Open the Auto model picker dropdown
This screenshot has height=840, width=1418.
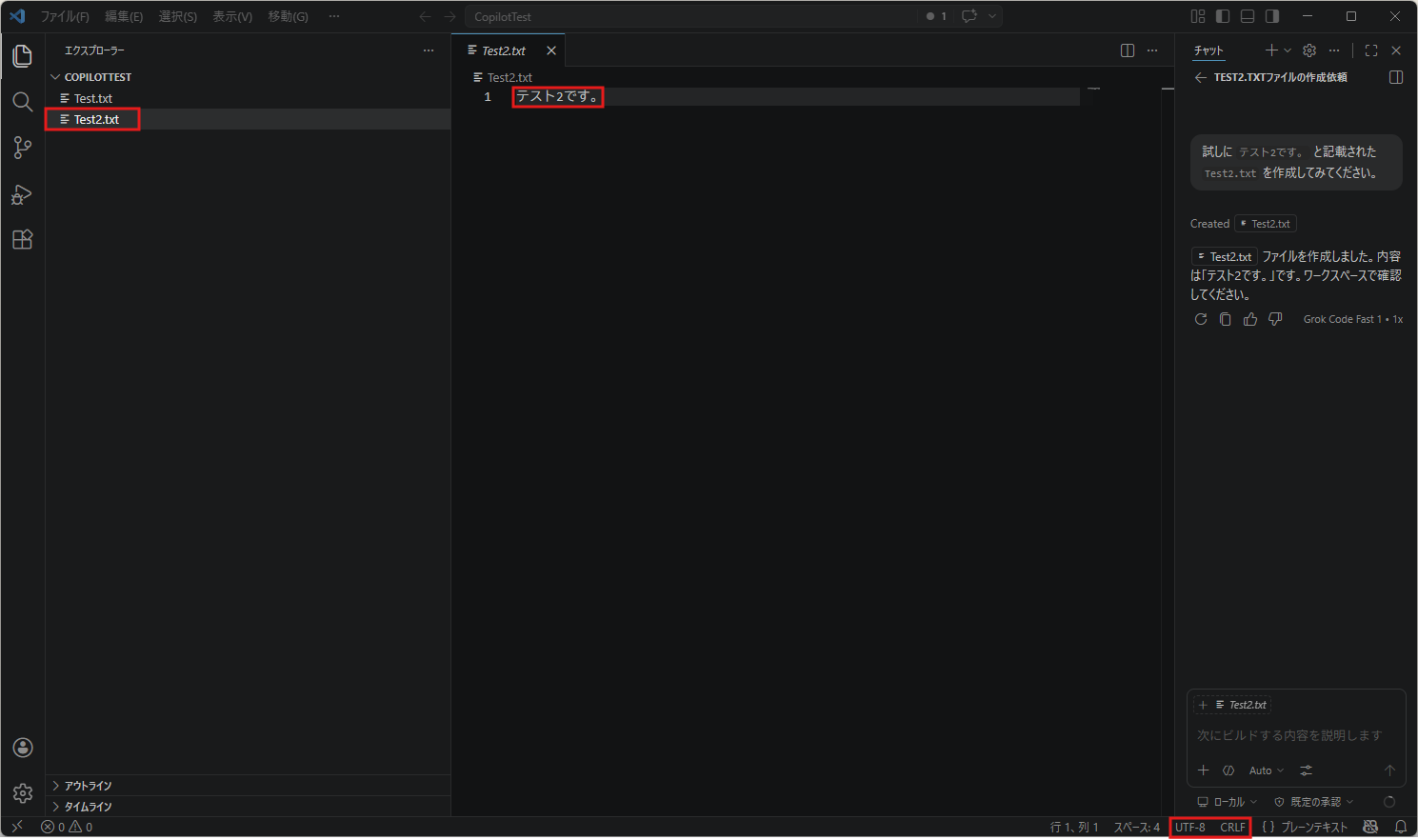tap(1266, 770)
